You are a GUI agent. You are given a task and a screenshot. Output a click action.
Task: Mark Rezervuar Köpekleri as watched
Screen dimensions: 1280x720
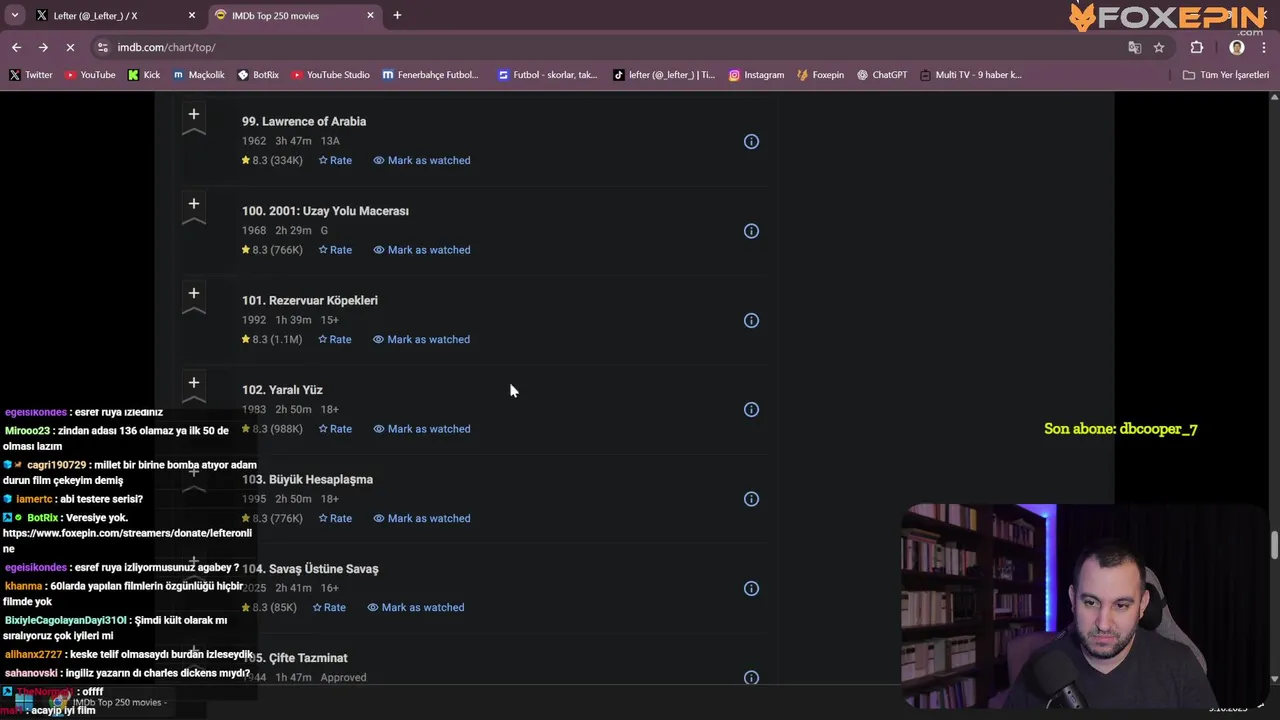[x=422, y=339]
